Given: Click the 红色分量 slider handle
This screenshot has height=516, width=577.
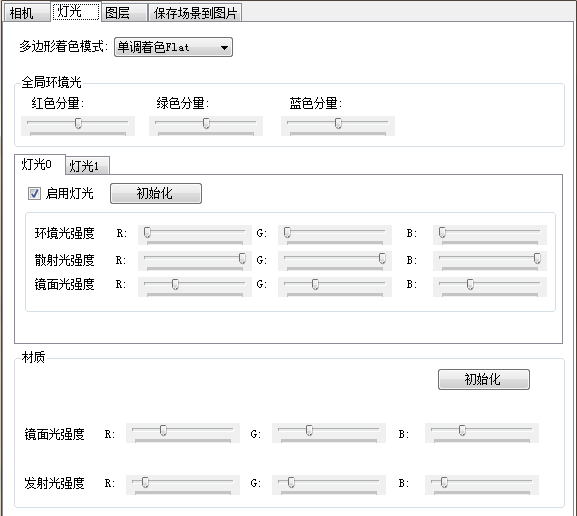Looking at the screenshot, I should pos(78,123).
